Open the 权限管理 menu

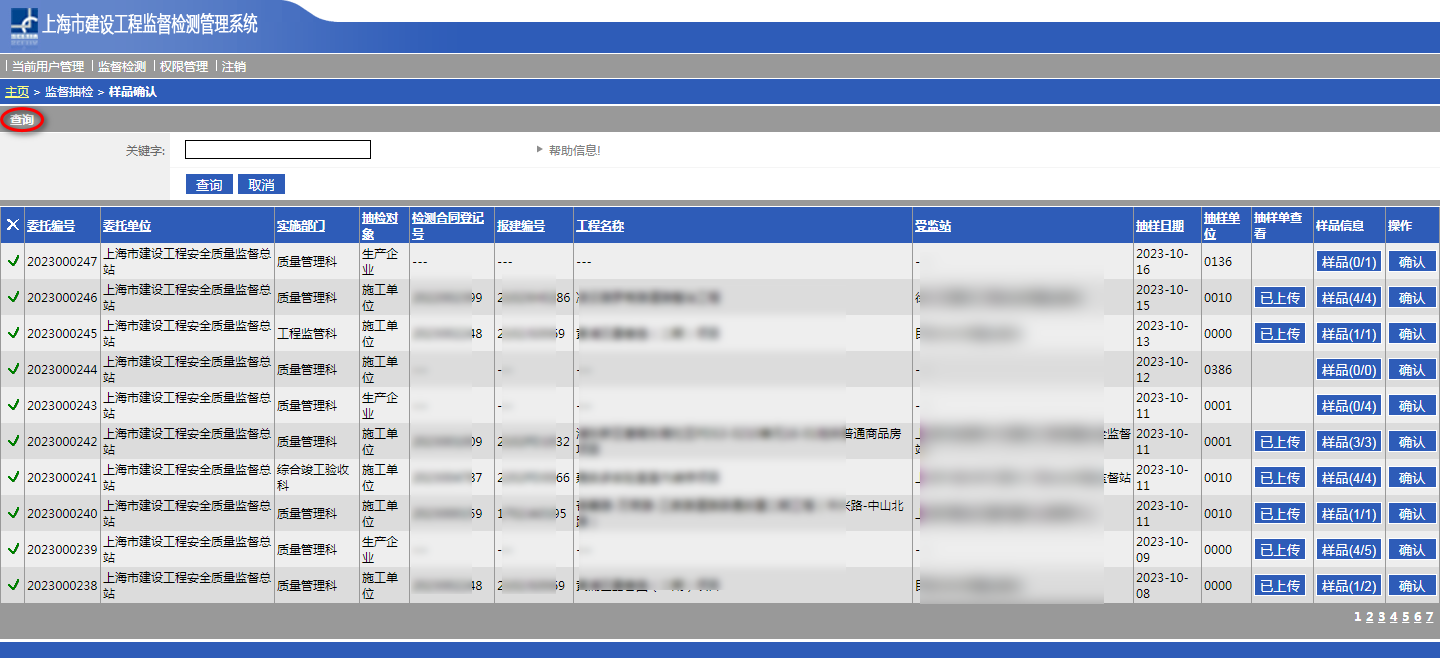click(x=184, y=67)
